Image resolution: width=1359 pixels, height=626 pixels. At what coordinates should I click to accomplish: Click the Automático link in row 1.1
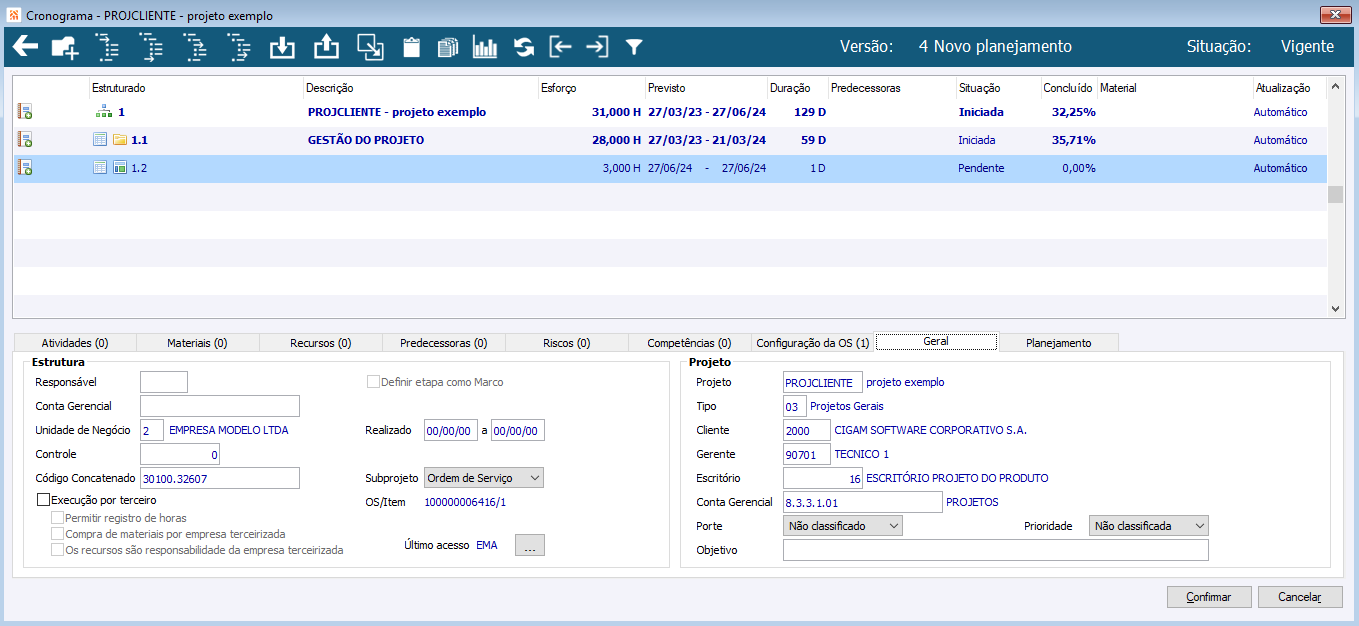(1281, 140)
